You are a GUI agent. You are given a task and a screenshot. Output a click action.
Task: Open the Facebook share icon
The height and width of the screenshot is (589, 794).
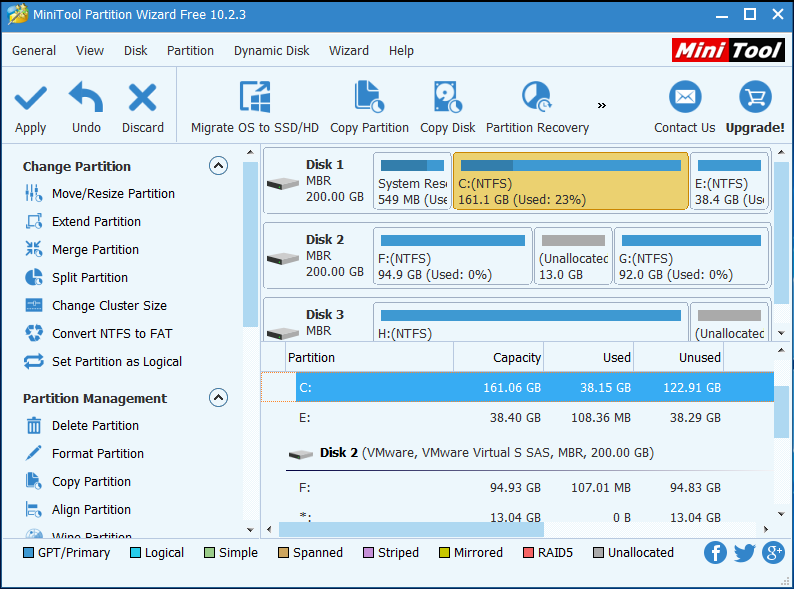pos(715,553)
